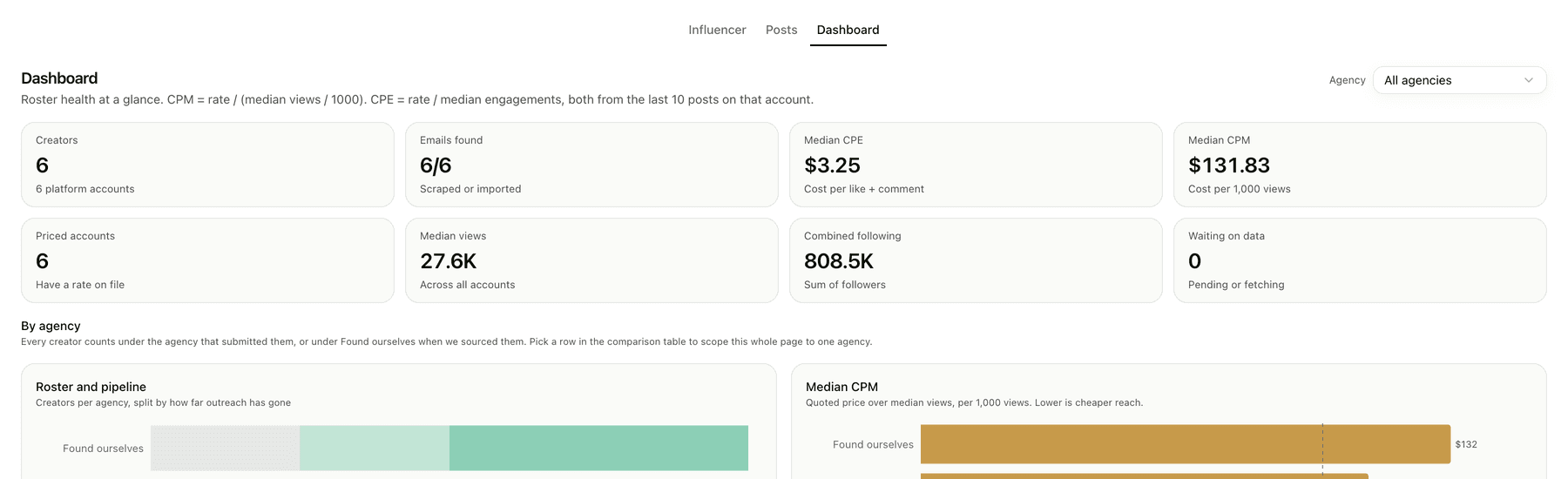
Task: Click the "Scraped or imported" caption
Action: pyautogui.click(x=470, y=189)
